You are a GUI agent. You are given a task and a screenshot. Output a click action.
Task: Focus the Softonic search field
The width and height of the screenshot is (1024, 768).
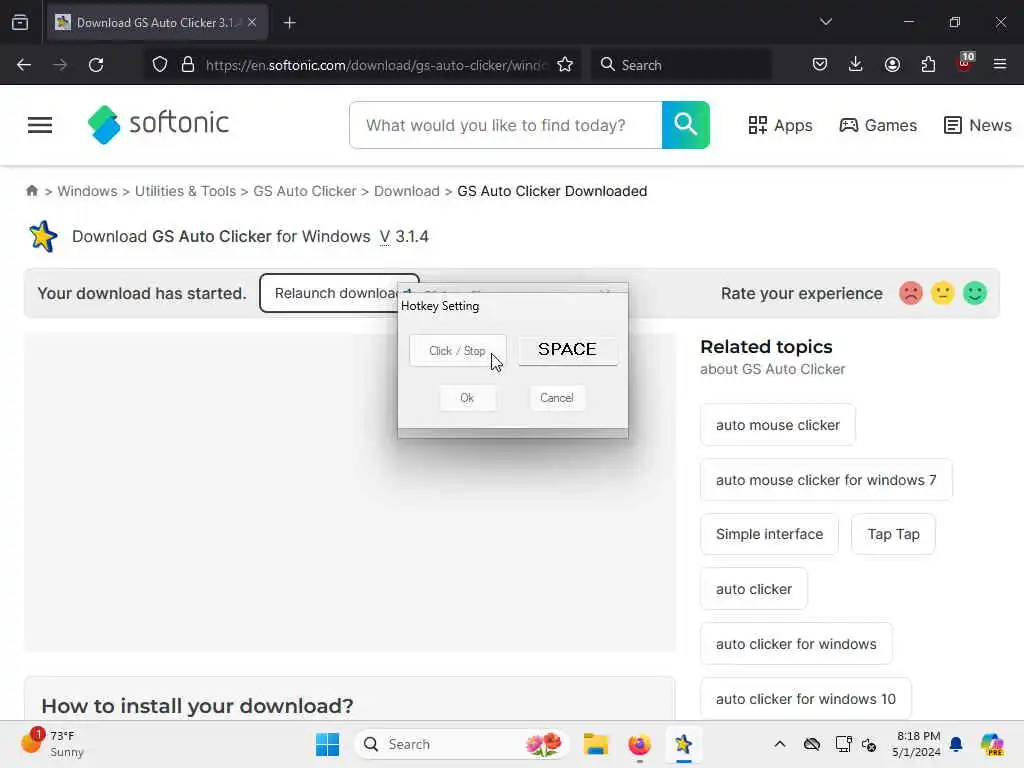pos(506,125)
